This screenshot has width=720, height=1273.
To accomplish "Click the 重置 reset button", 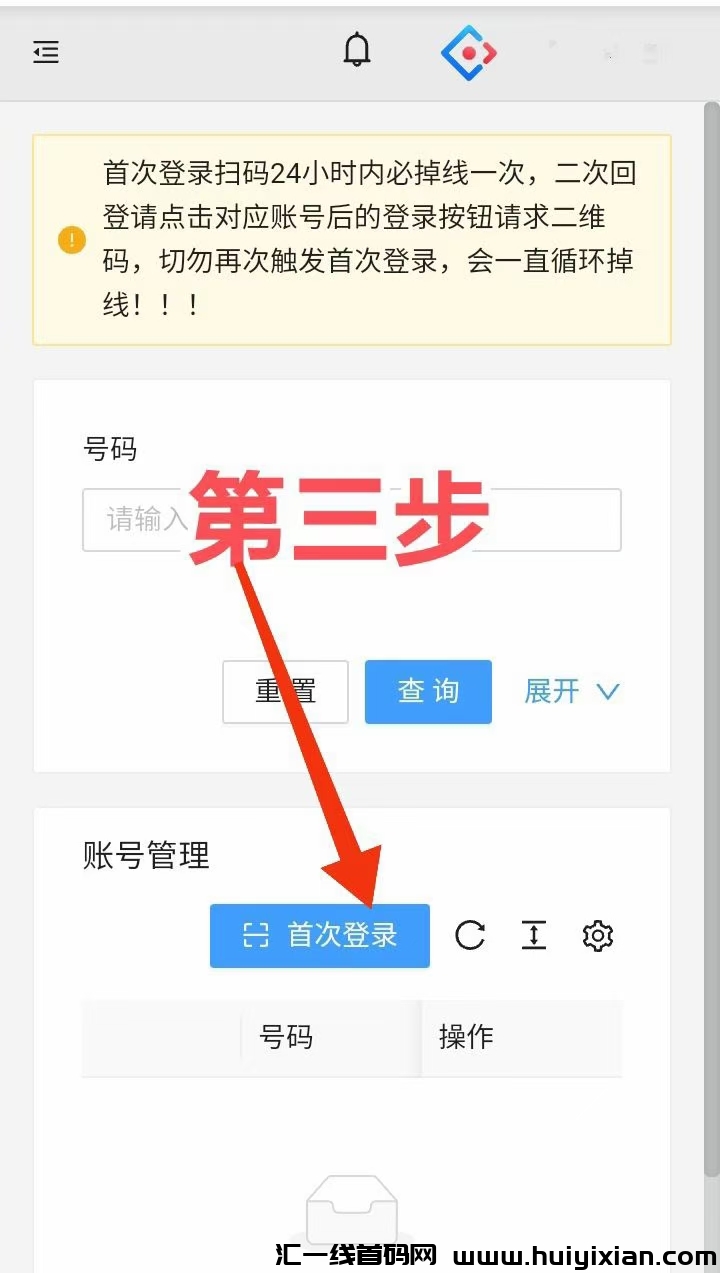I will 285,691.
